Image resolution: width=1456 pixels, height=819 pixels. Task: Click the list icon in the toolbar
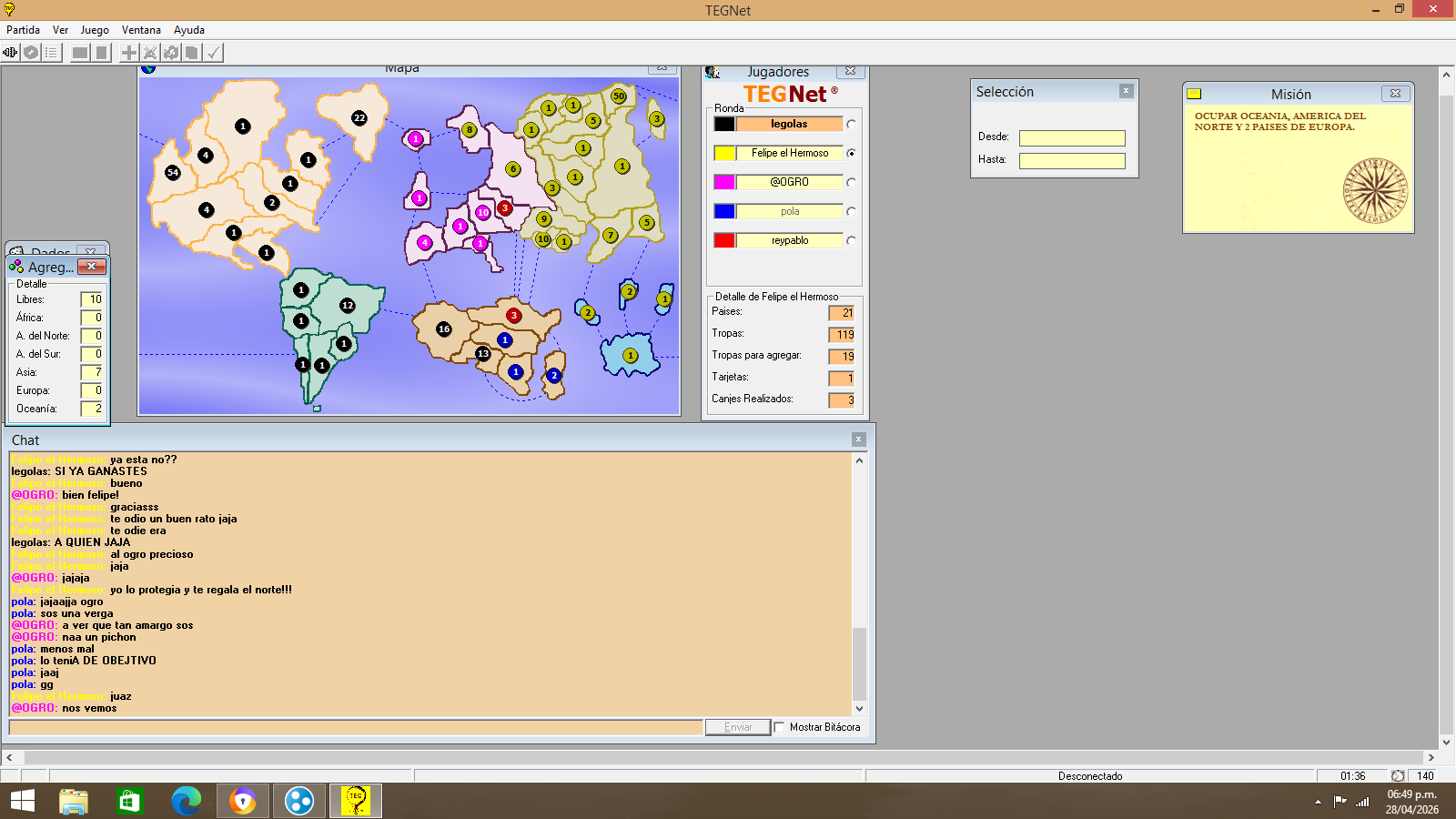(x=52, y=53)
